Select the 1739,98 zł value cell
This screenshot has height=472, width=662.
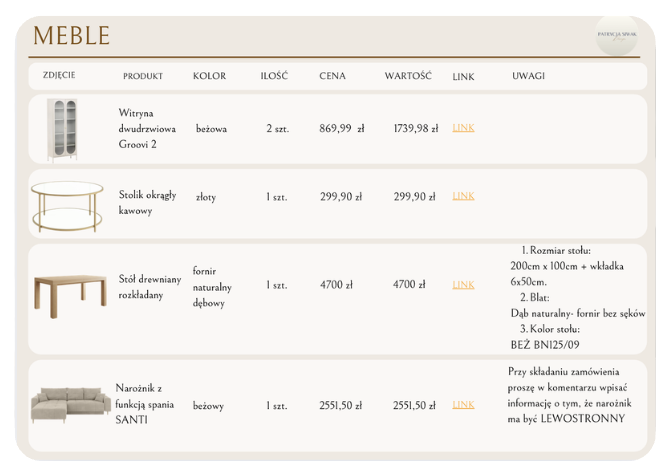pyautogui.click(x=415, y=128)
